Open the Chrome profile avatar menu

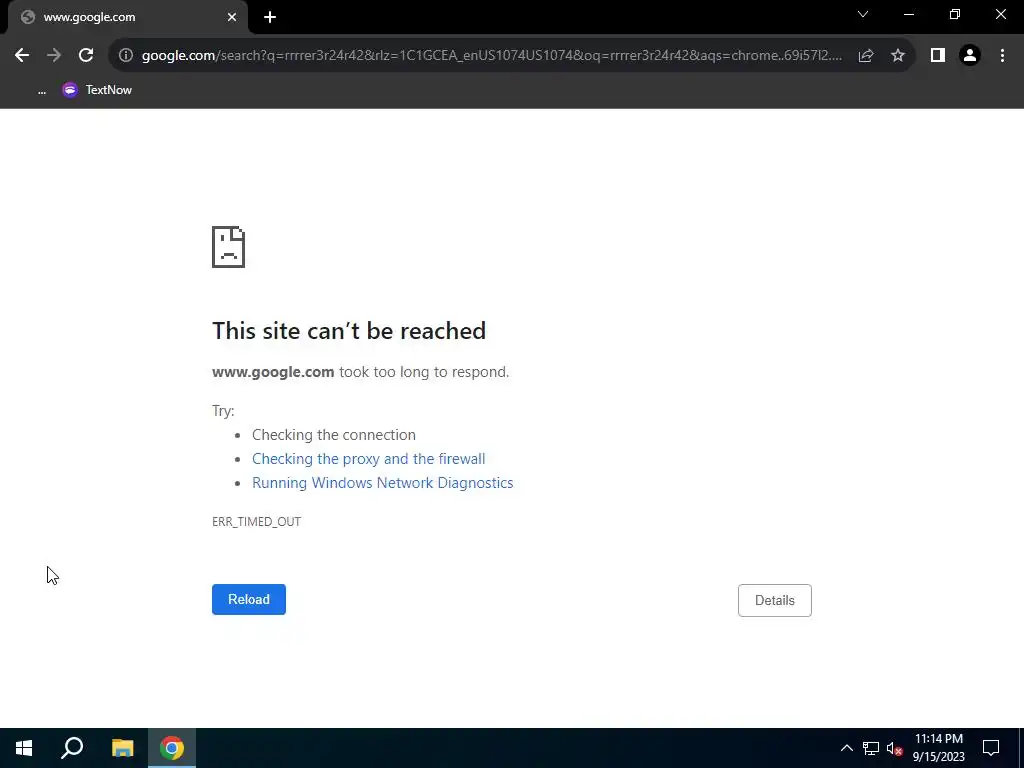tap(970, 56)
